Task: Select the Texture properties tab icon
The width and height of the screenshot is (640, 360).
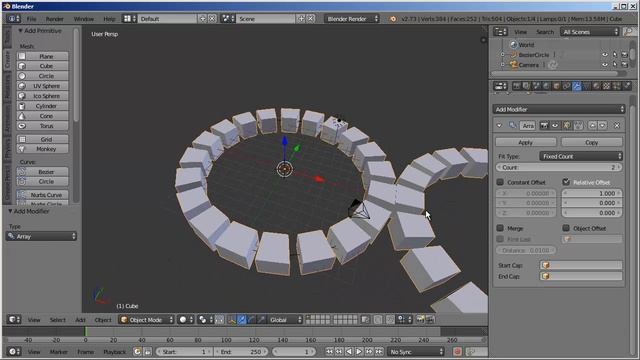Action: (x=607, y=86)
